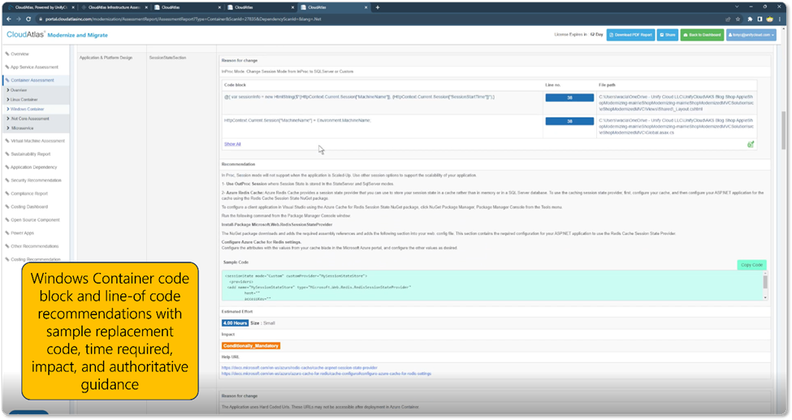Open Compliance Report in sidebar
This screenshot has width=792, height=420.
(29, 193)
